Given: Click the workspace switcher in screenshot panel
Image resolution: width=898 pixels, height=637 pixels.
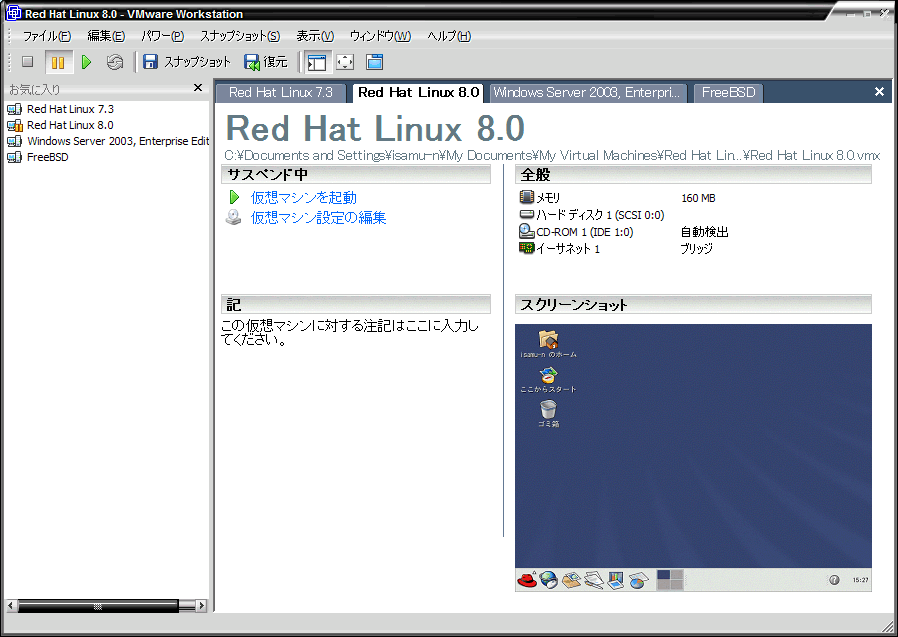Looking at the screenshot, I should pos(669,580).
